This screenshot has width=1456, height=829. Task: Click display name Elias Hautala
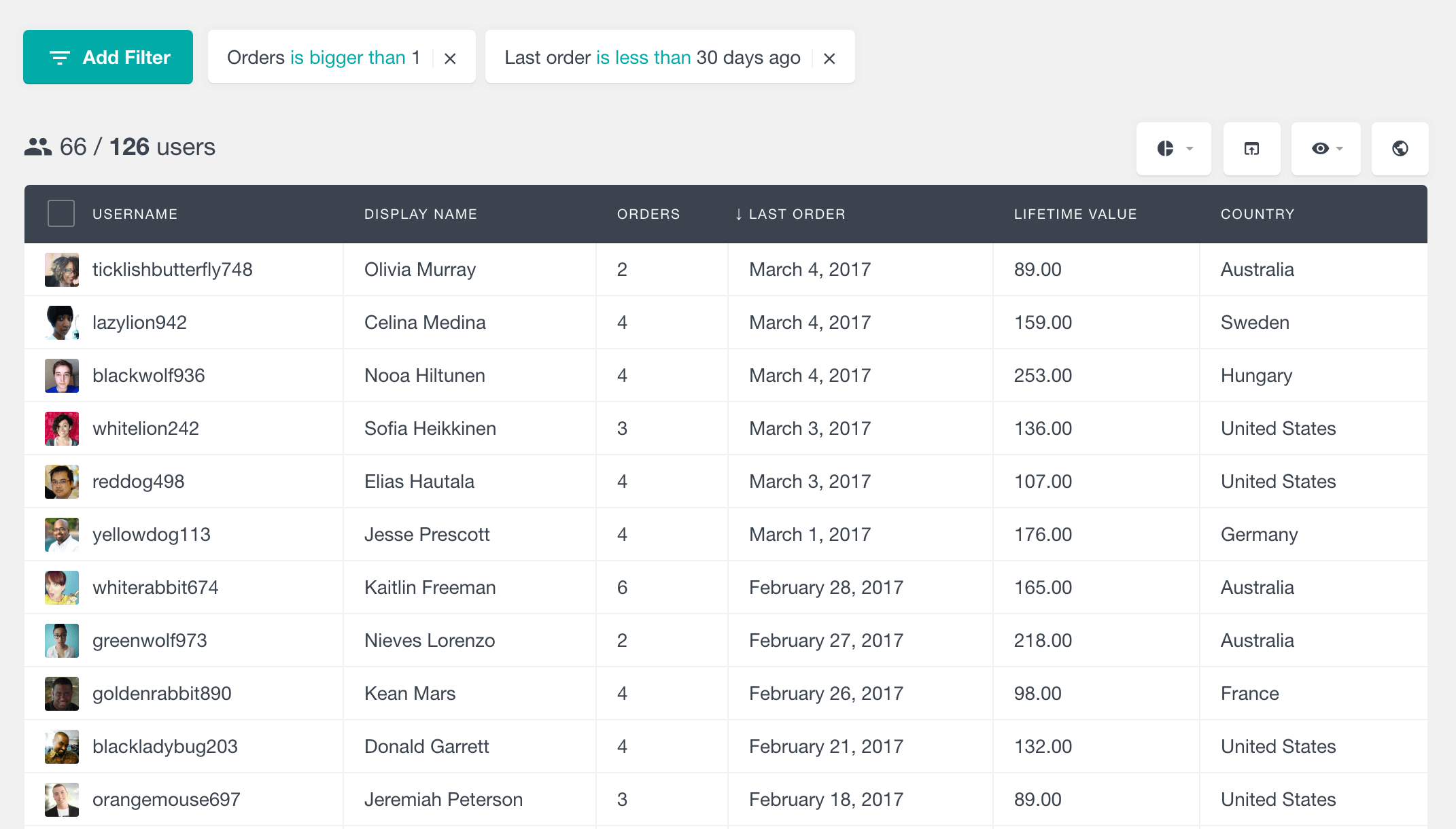[419, 482]
